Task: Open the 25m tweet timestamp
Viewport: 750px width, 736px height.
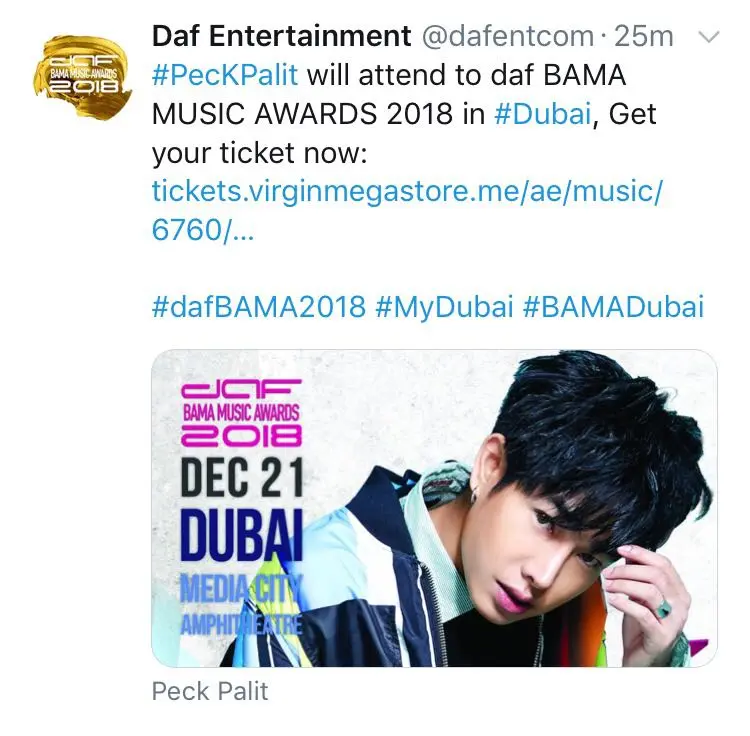Action: (x=643, y=36)
